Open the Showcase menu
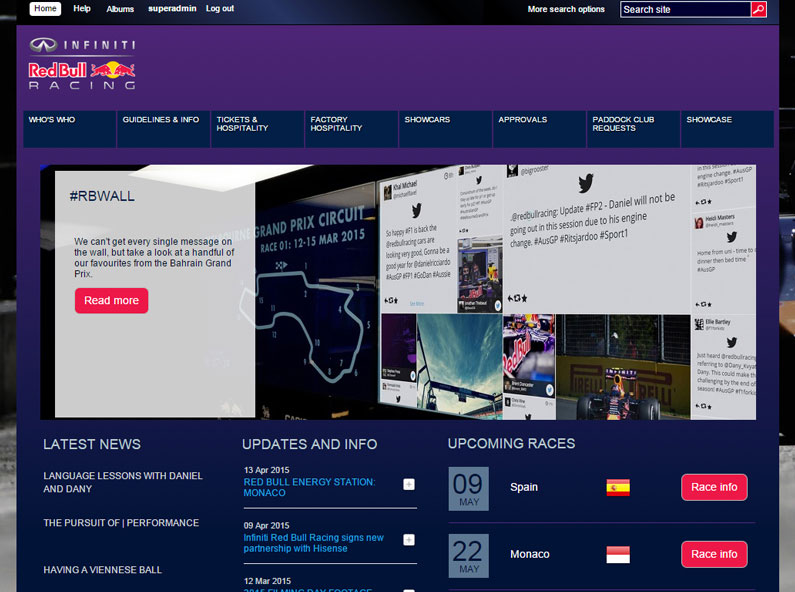Screen dimensions: 795x592 click(x=727, y=129)
